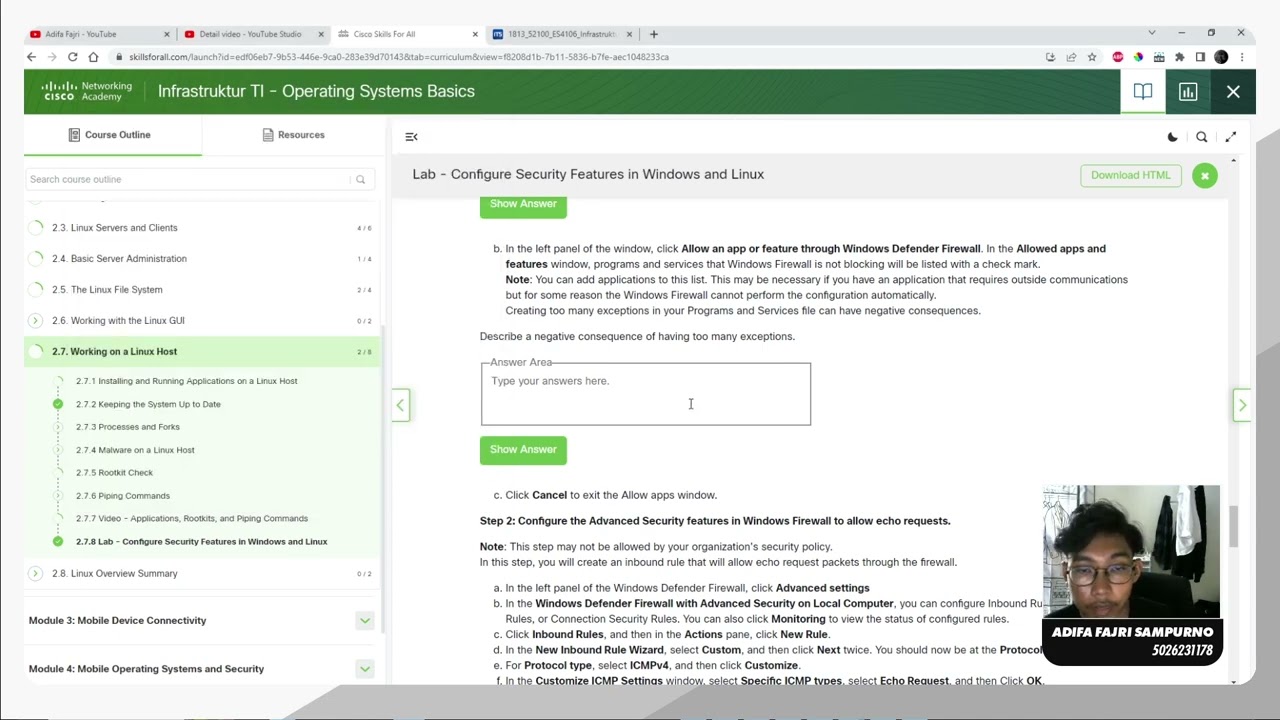The width and height of the screenshot is (1280, 720).
Task: Expand Module 4 Mobile Operating Systems chevron
Action: coord(364,669)
